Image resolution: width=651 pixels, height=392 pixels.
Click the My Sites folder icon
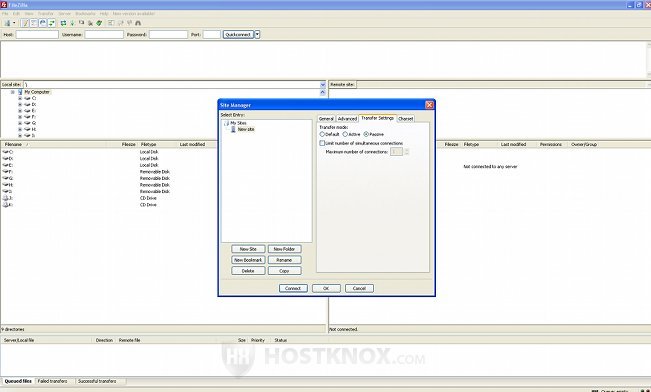point(226,123)
